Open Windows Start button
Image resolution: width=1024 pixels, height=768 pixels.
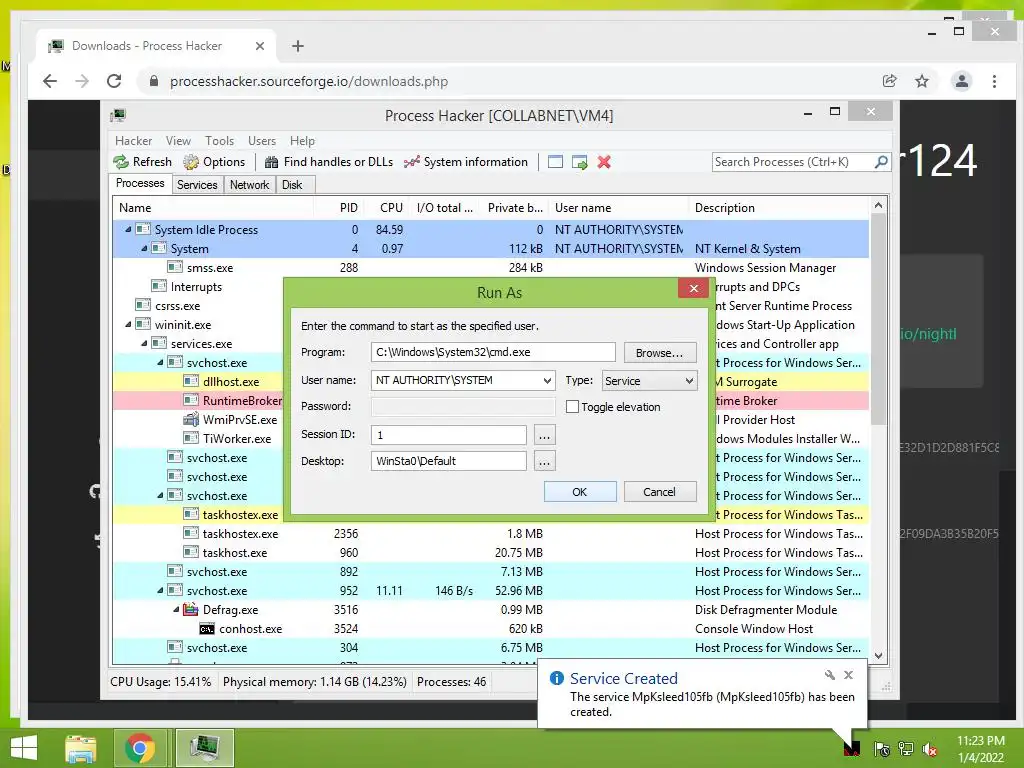click(x=24, y=748)
